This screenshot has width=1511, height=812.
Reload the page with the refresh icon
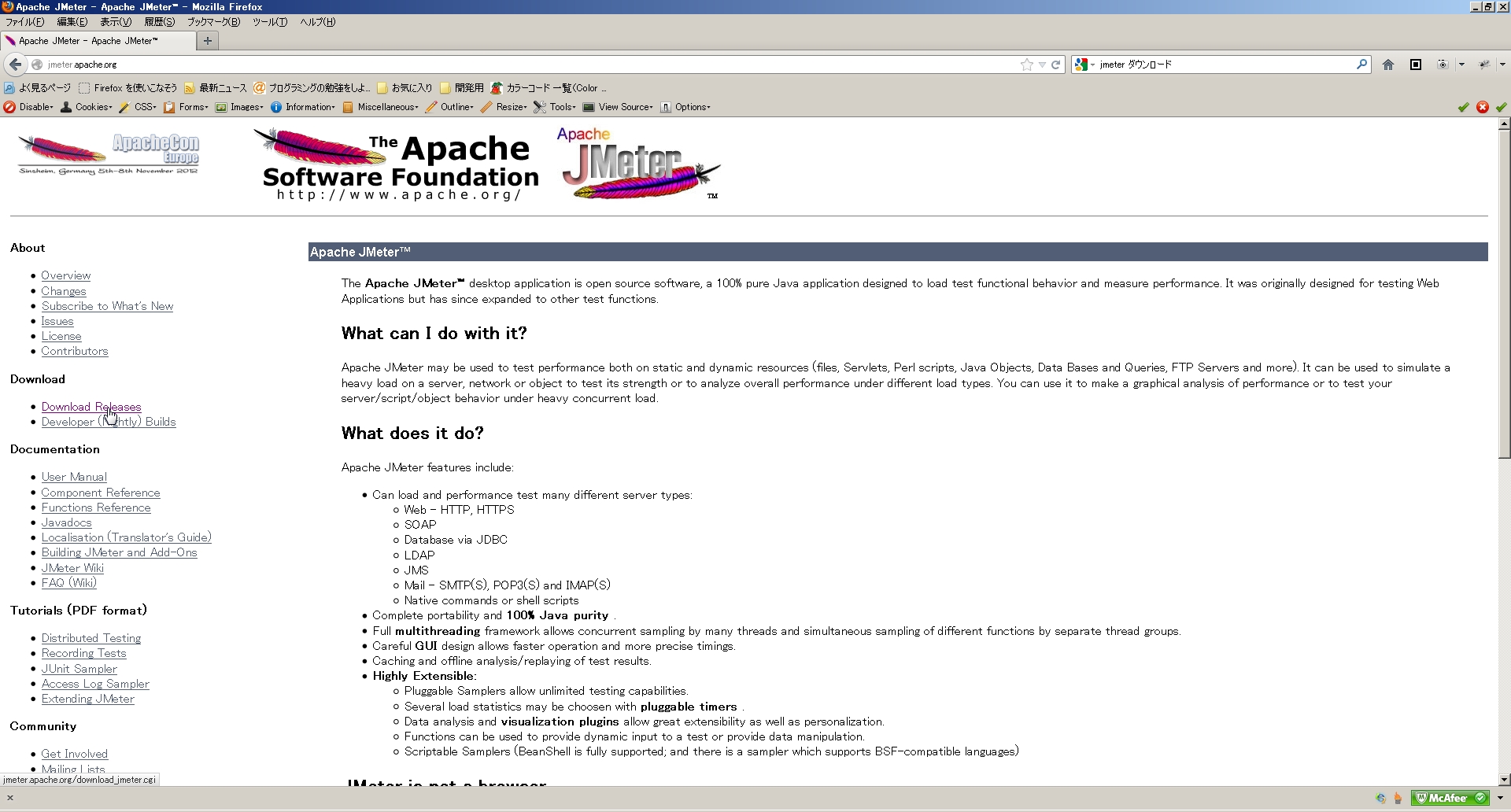1056,65
